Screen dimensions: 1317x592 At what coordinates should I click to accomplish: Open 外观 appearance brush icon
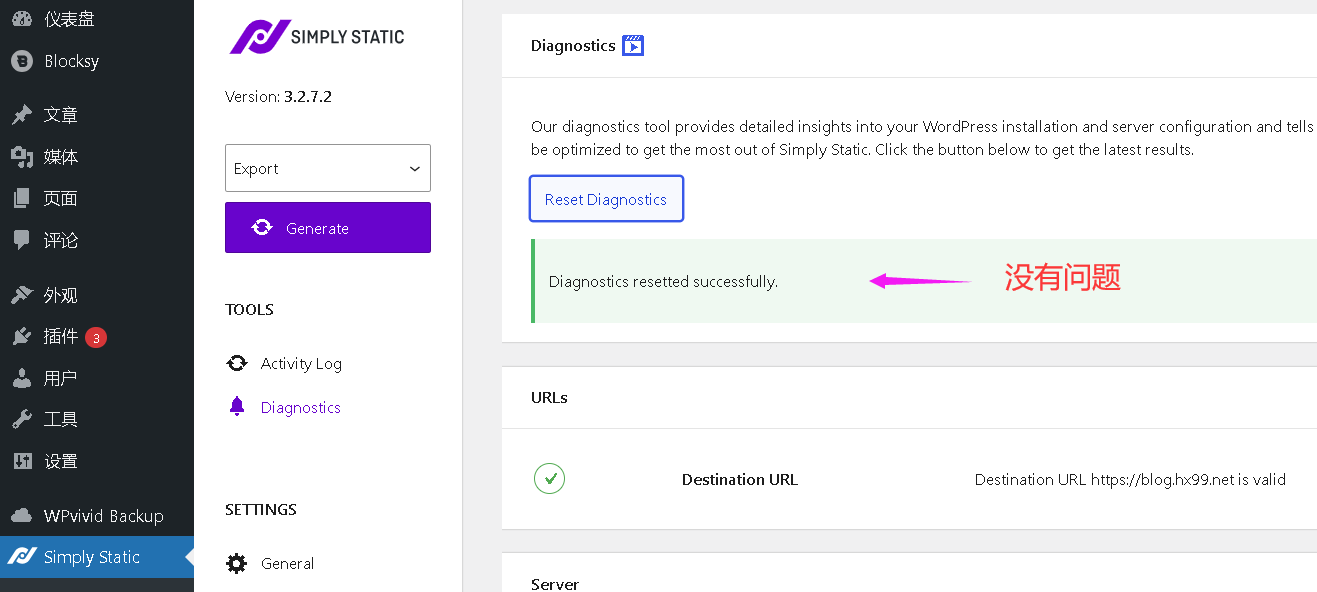[21, 295]
